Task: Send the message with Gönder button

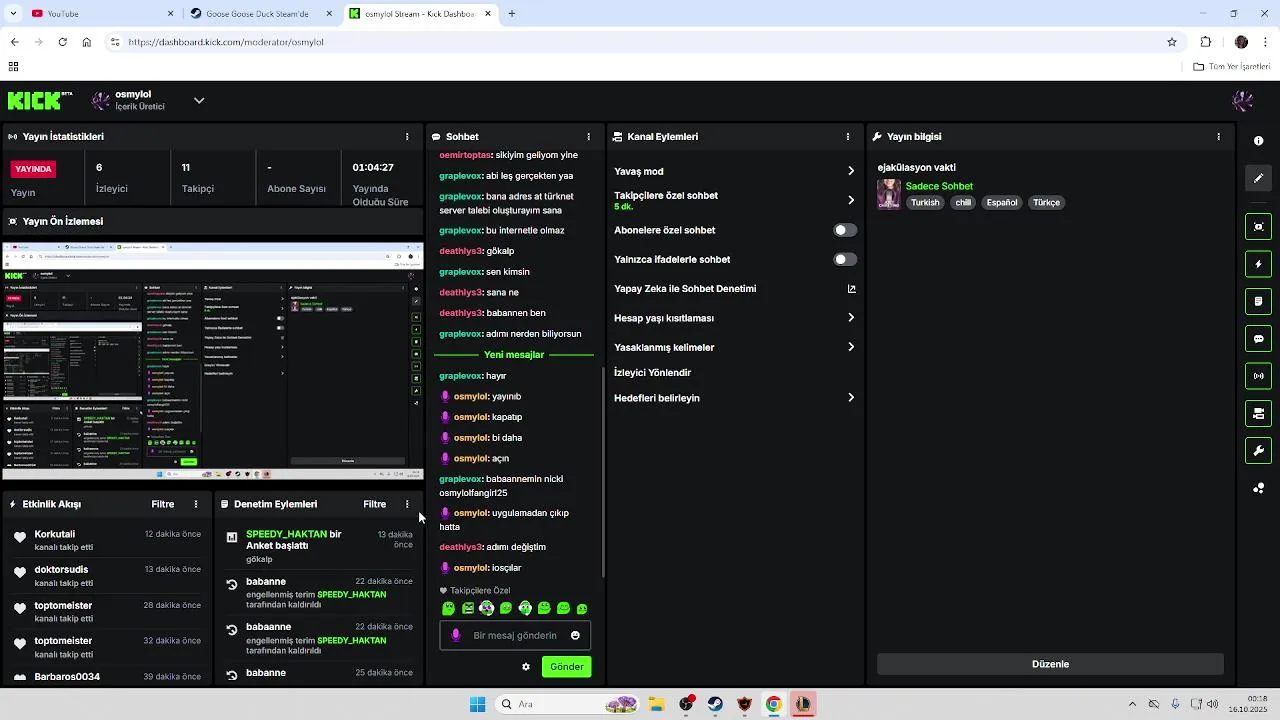Action: click(566, 667)
